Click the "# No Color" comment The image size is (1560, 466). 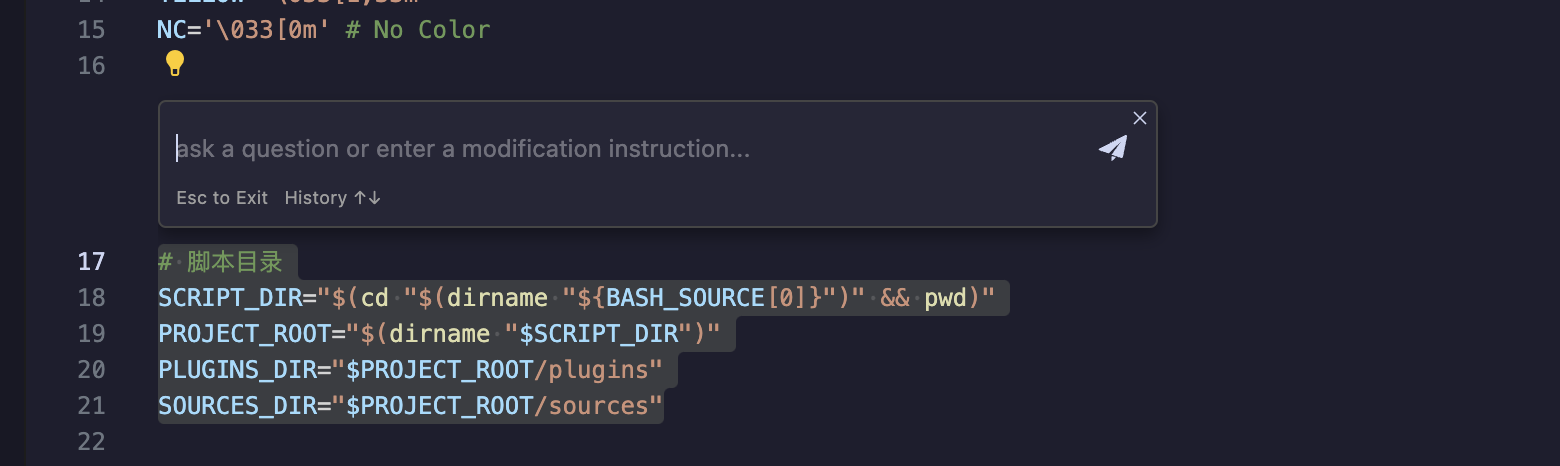(x=418, y=30)
